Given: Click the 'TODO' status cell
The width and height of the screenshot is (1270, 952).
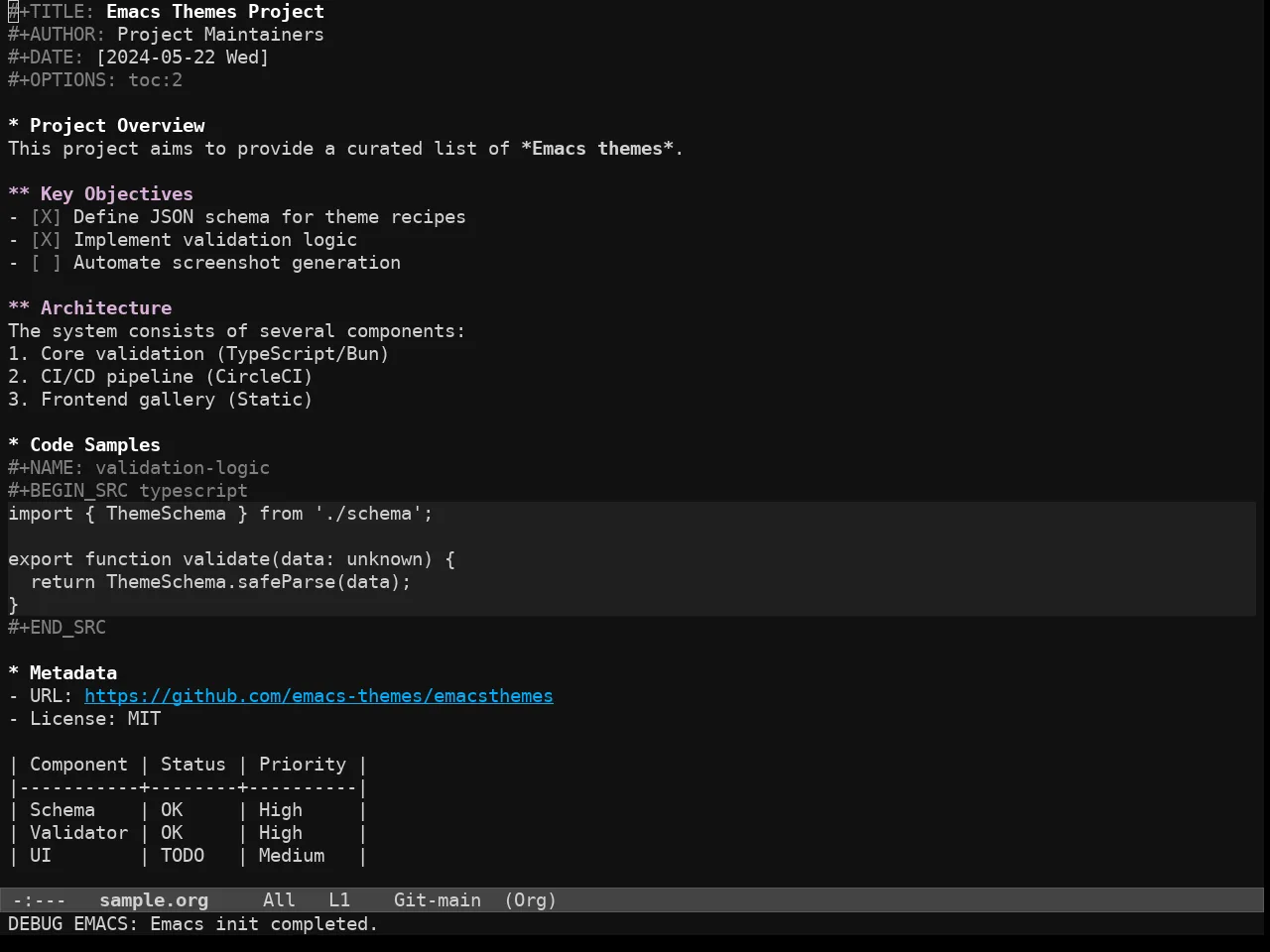Looking at the screenshot, I should pos(183,856).
